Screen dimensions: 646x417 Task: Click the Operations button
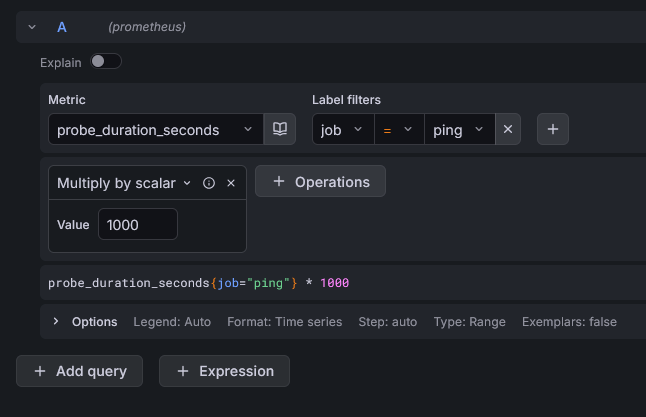[x=320, y=181]
